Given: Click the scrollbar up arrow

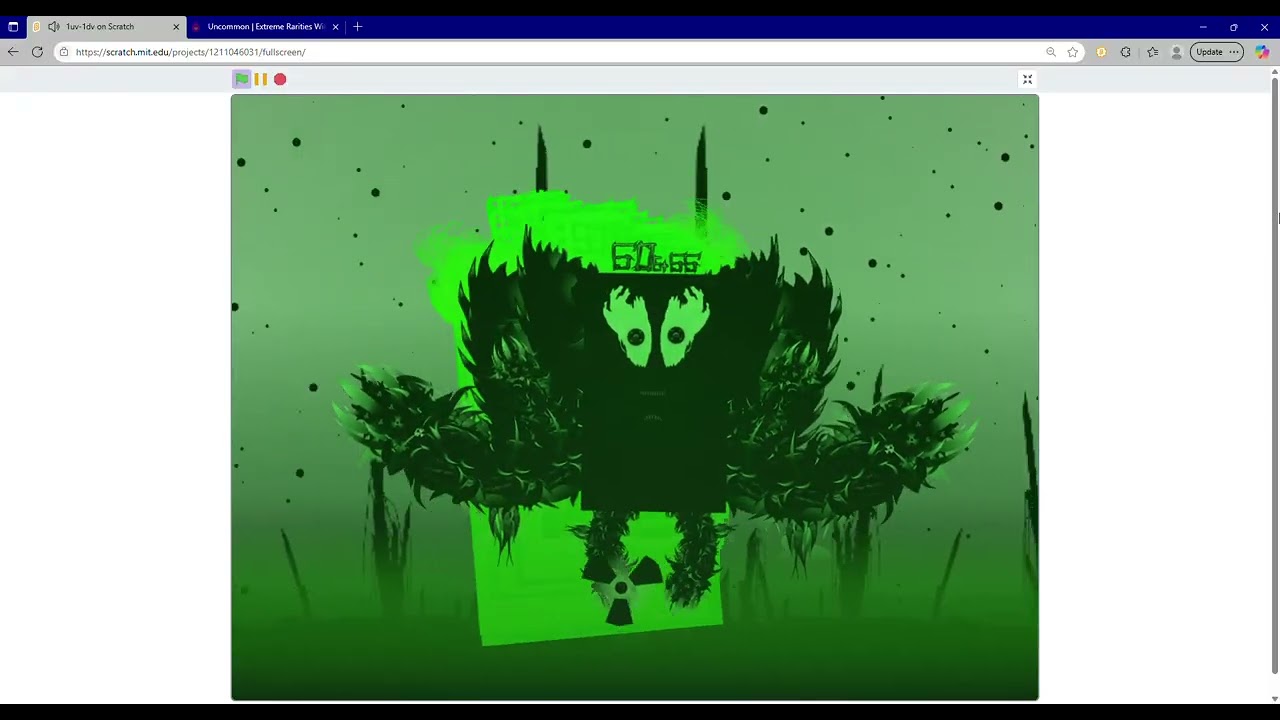Looking at the screenshot, I should [x=1274, y=71].
